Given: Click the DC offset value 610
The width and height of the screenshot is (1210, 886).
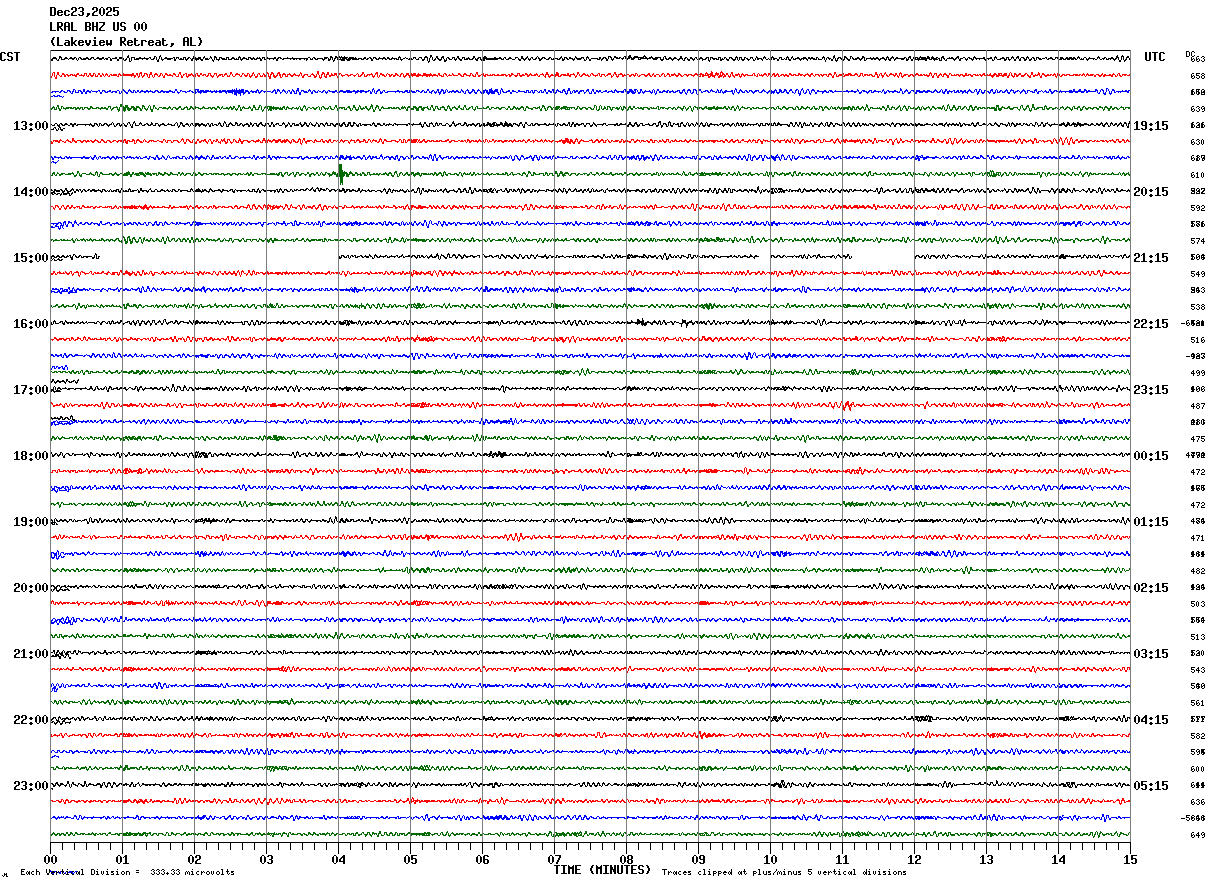Looking at the screenshot, I should click(x=1197, y=175).
